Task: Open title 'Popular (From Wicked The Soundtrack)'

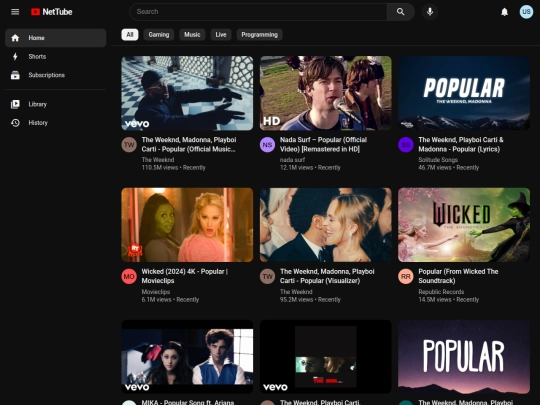Action: point(458,276)
